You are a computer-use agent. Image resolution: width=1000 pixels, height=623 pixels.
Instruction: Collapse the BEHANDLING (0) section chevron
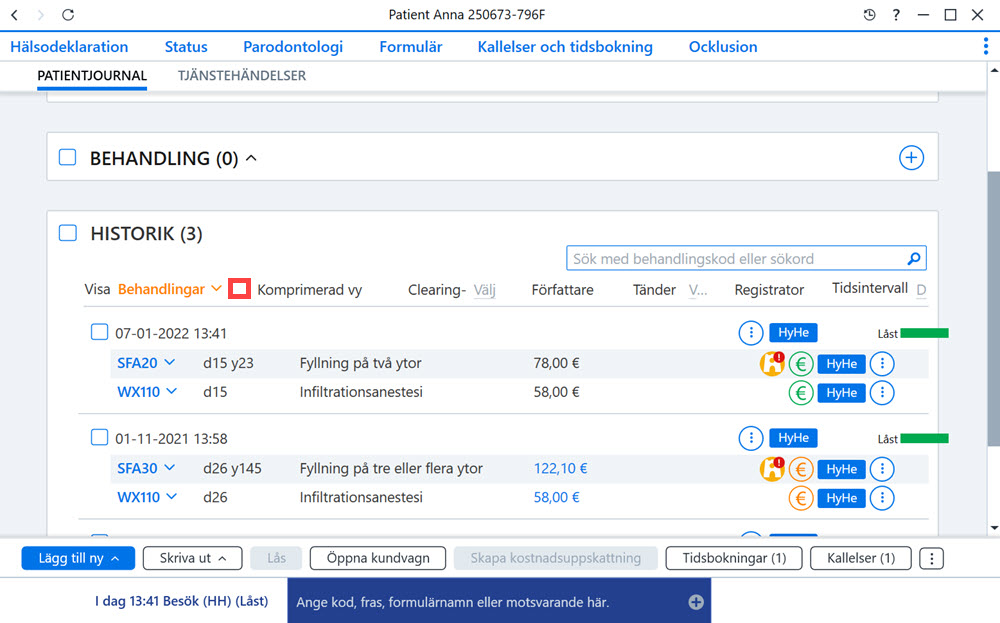point(251,158)
